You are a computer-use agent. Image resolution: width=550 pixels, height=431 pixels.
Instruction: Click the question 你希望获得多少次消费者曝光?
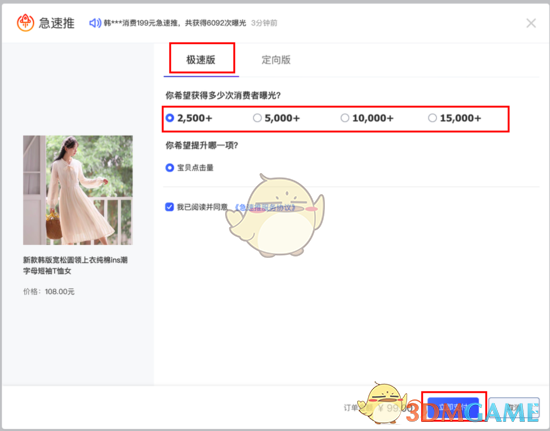[x=223, y=95]
